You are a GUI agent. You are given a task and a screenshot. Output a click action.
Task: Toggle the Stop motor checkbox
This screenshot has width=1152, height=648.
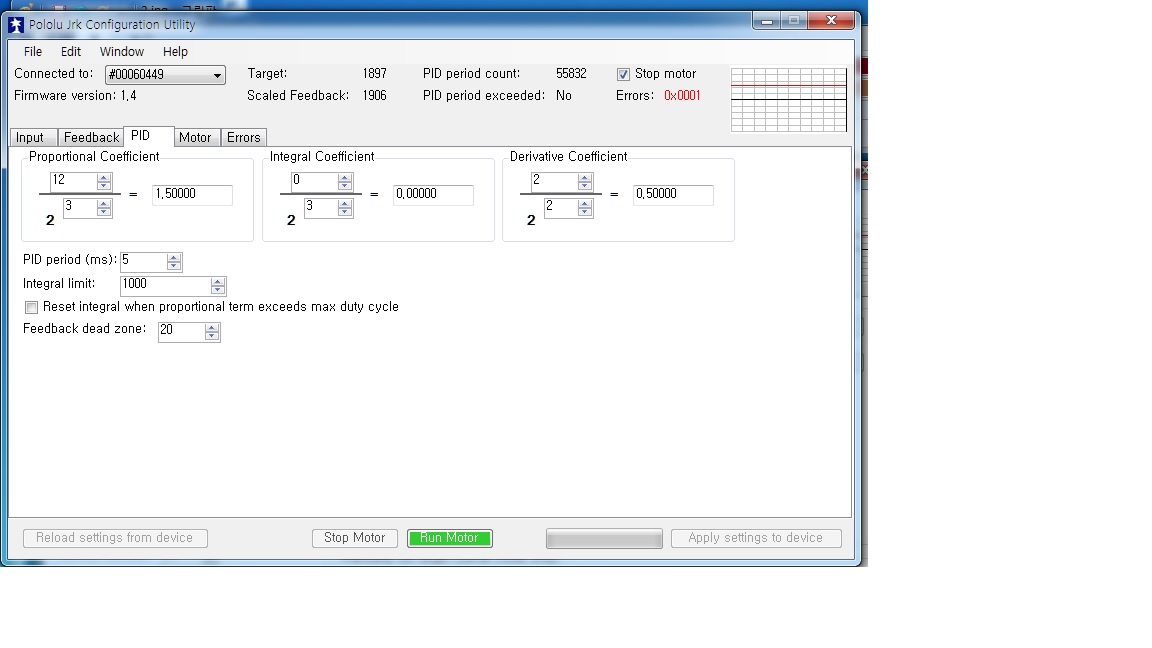click(623, 74)
